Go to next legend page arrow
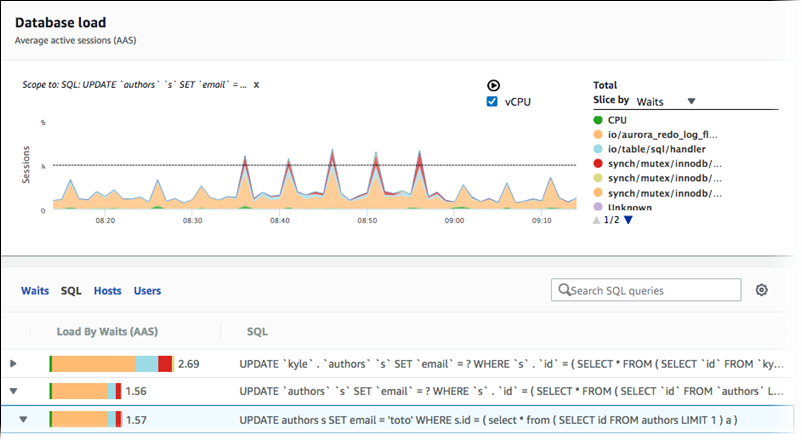802x441 pixels. coord(628,220)
